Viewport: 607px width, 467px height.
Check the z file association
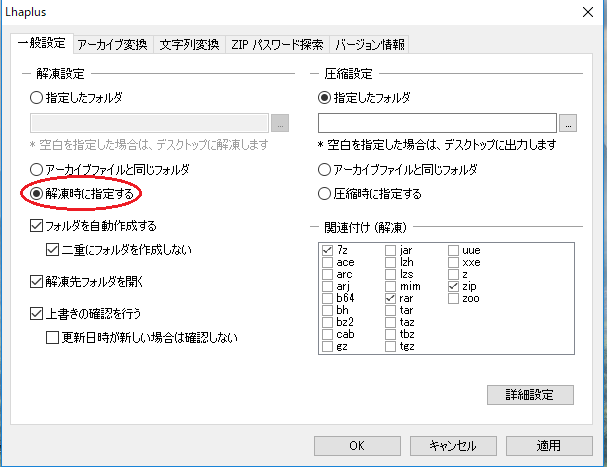tap(453, 274)
